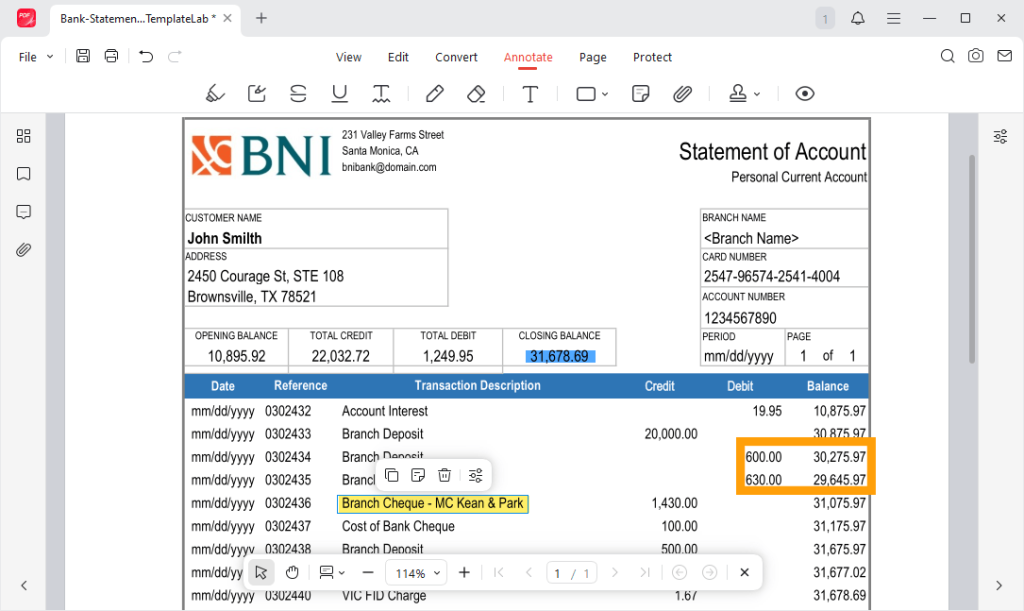The width and height of the screenshot is (1024, 611).
Task: Switch to the Convert tab
Action: 456,57
